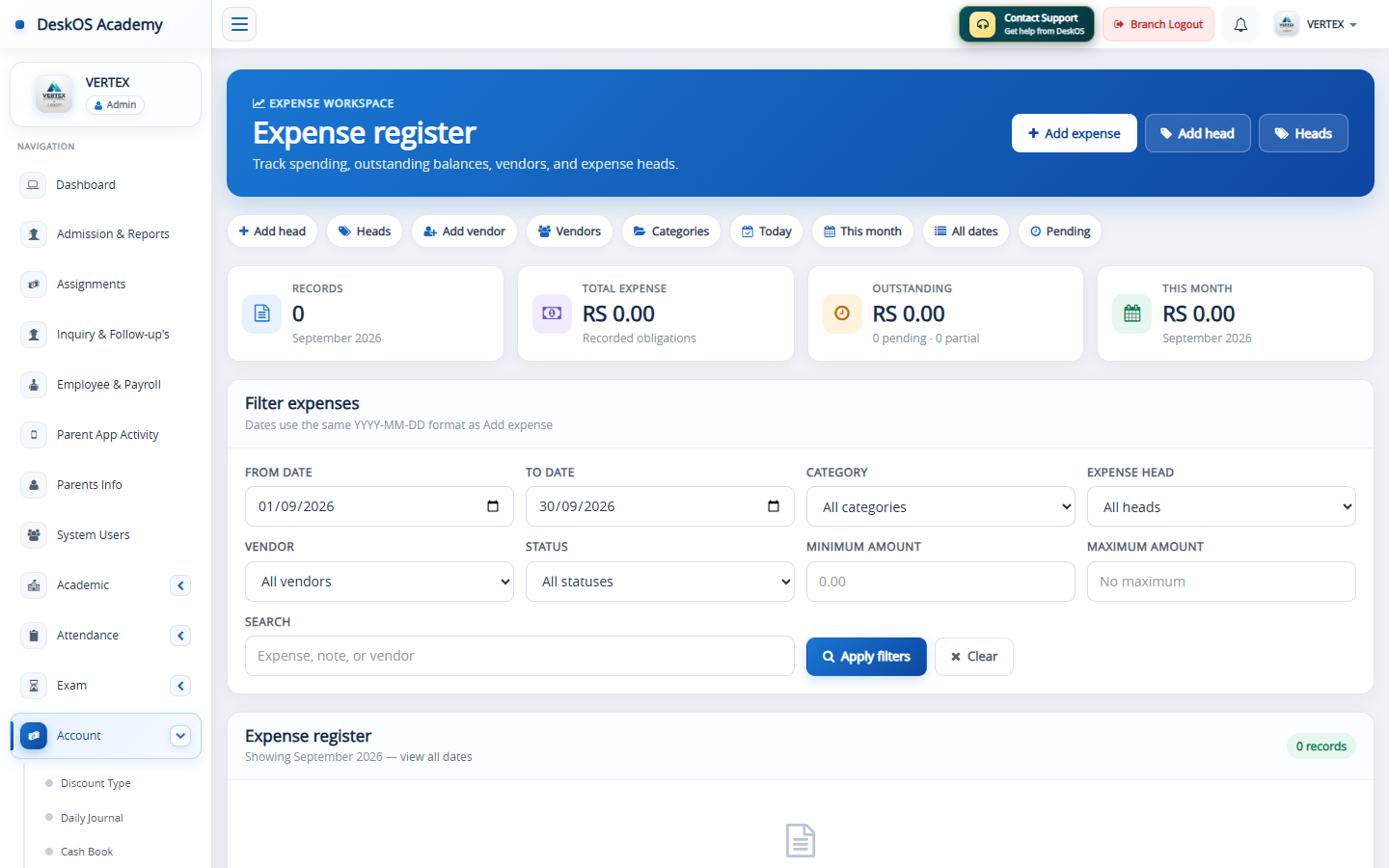
Task: Focus the Search expense input field
Action: pyautogui.click(x=519, y=656)
